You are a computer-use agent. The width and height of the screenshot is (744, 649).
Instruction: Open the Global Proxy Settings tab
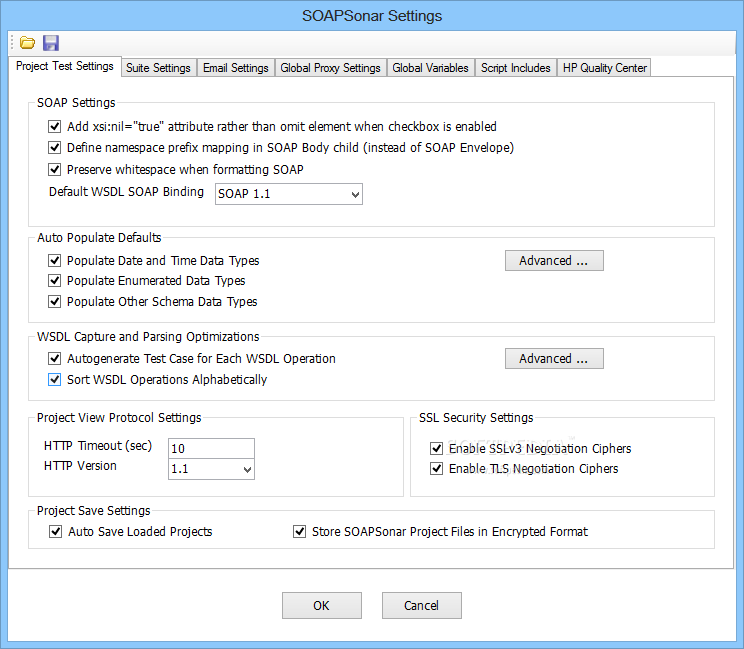click(330, 68)
